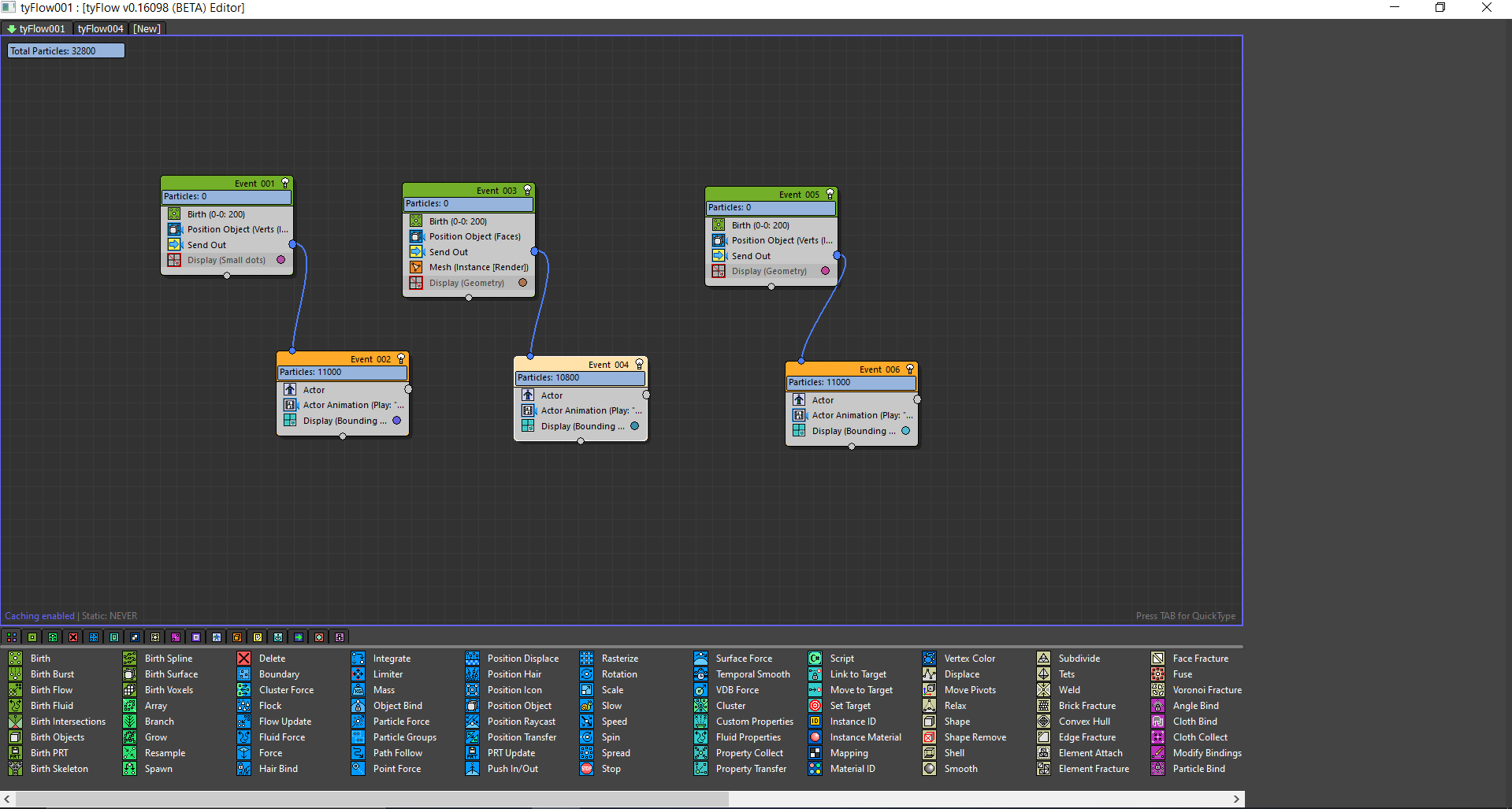Select Mesh (Instance [Render]) operator in Event 003
1512x809 pixels.
pyautogui.click(x=478, y=267)
